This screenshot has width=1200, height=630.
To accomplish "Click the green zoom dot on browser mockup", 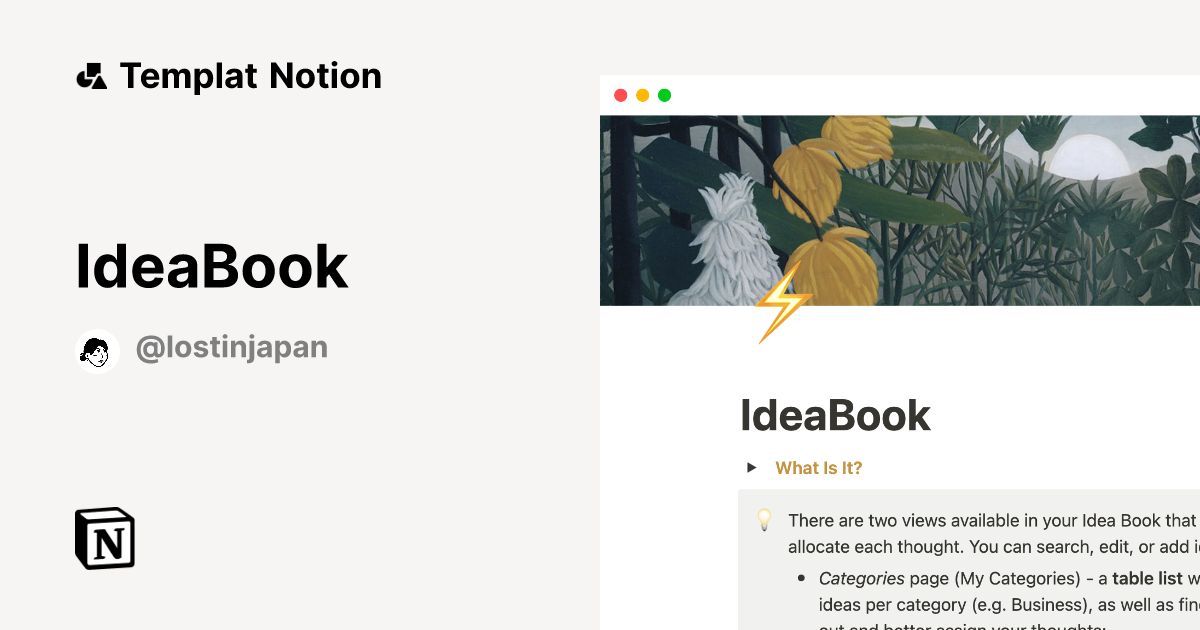I will [664, 95].
